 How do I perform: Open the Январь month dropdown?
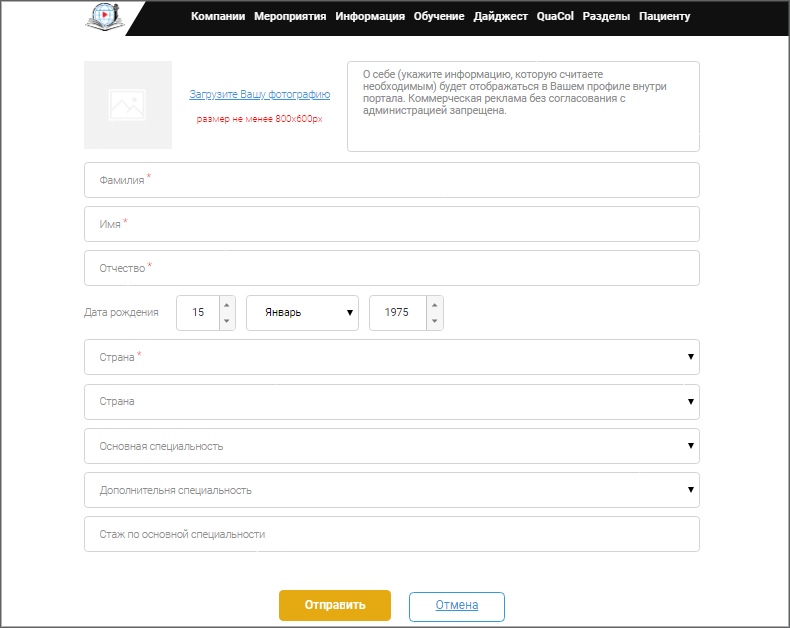(x=302, y=313)
